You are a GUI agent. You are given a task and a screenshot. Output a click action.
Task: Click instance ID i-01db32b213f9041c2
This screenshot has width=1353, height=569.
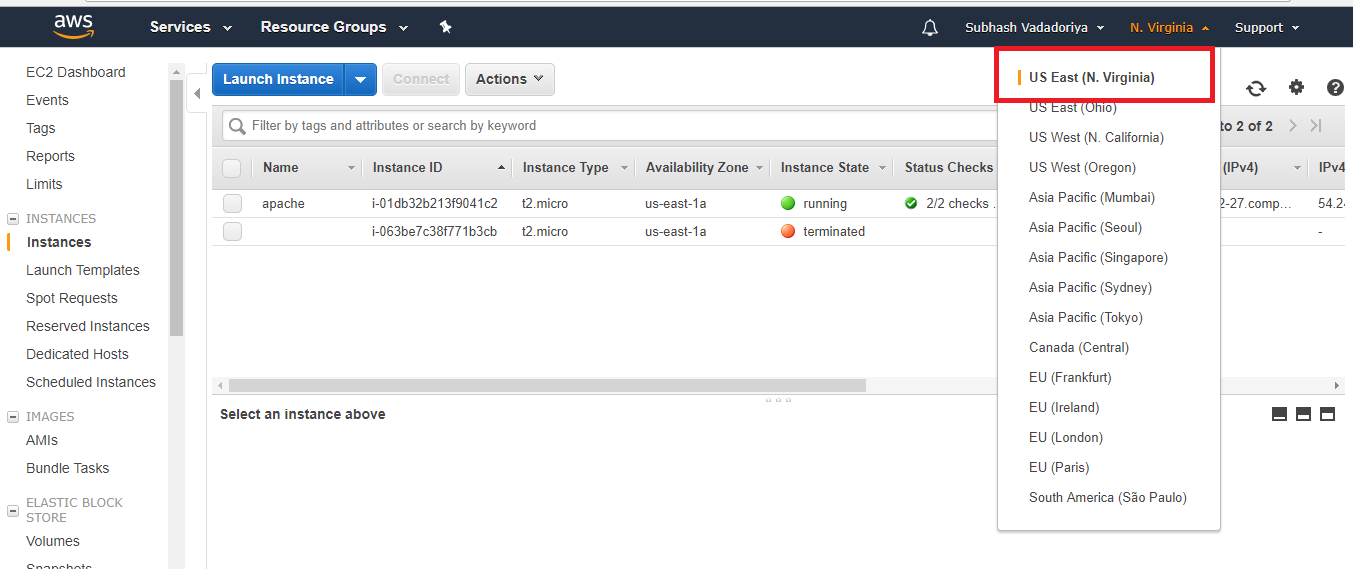(x=435, y=203)
